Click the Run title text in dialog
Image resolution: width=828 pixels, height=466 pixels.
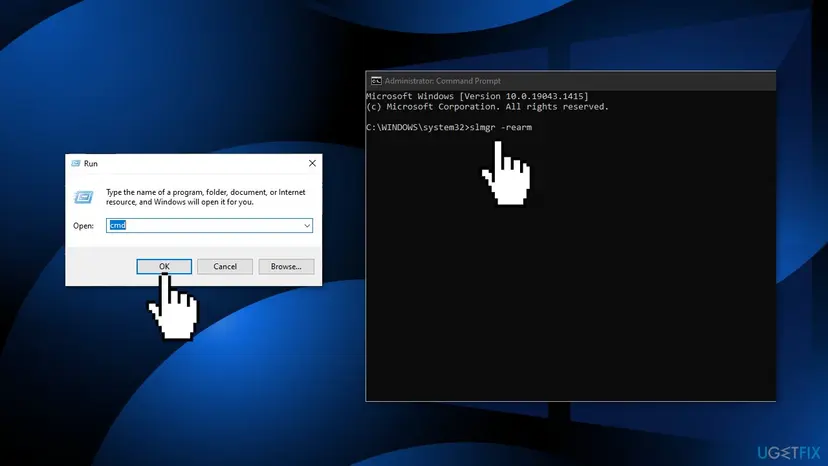point(91,164)
